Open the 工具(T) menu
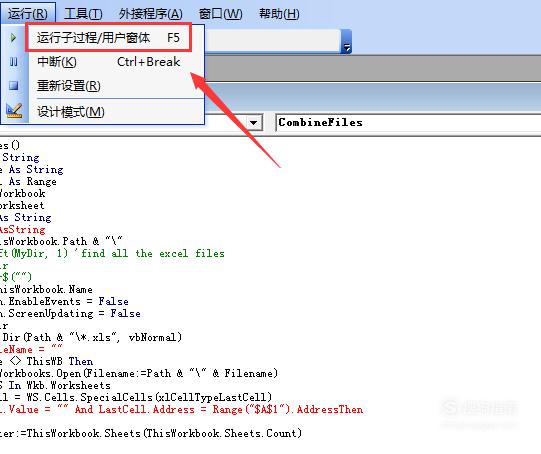Viewport: 541px width, 454px height. pos(83,14)
